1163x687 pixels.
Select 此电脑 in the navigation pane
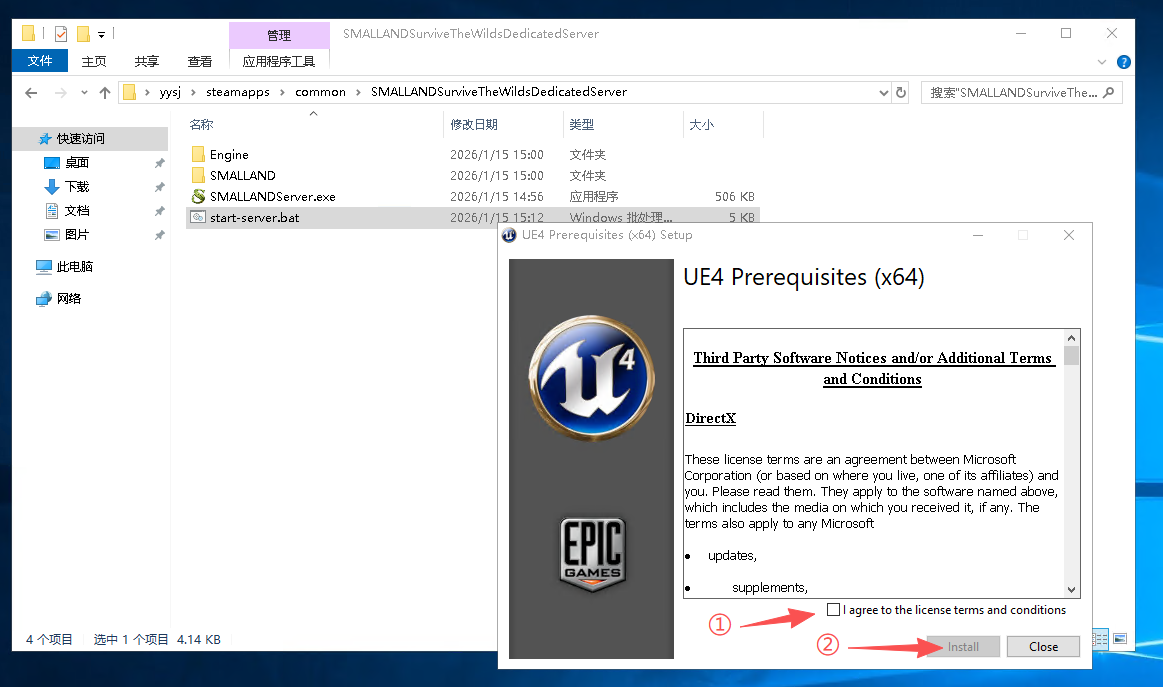(74, 267)
